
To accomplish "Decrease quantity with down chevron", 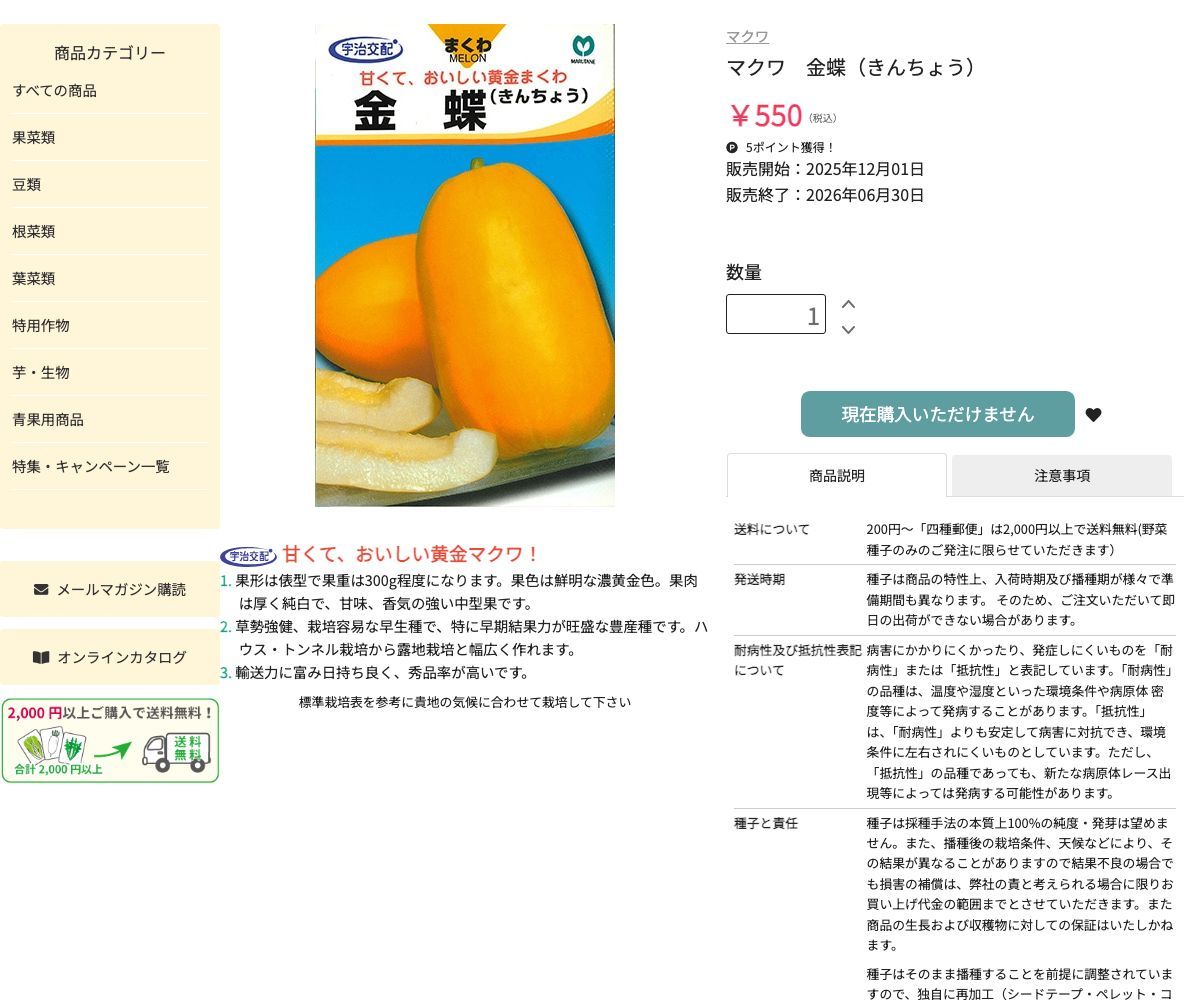I will click(848, 329).
